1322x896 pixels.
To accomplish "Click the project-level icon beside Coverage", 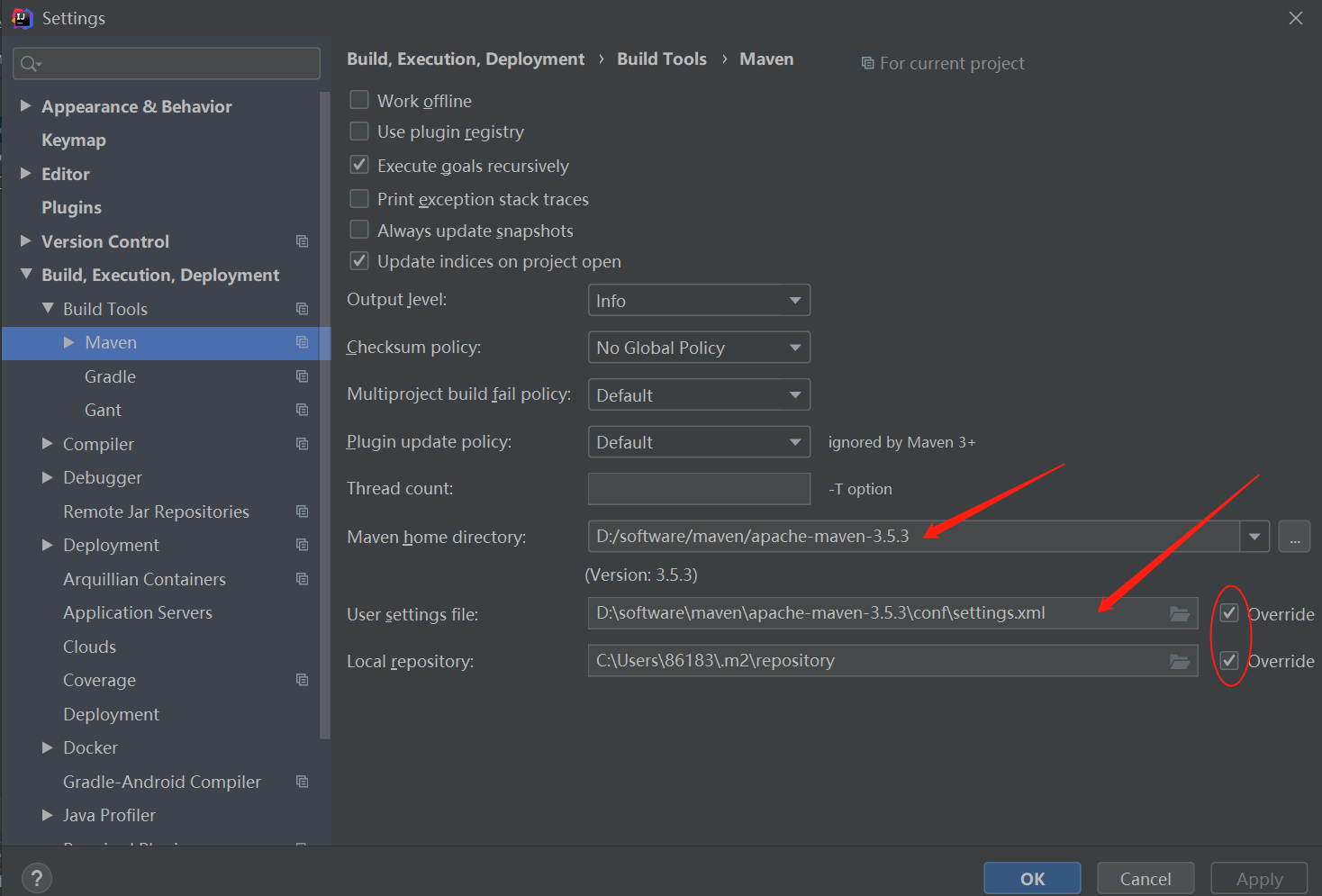I will point(302,680).
